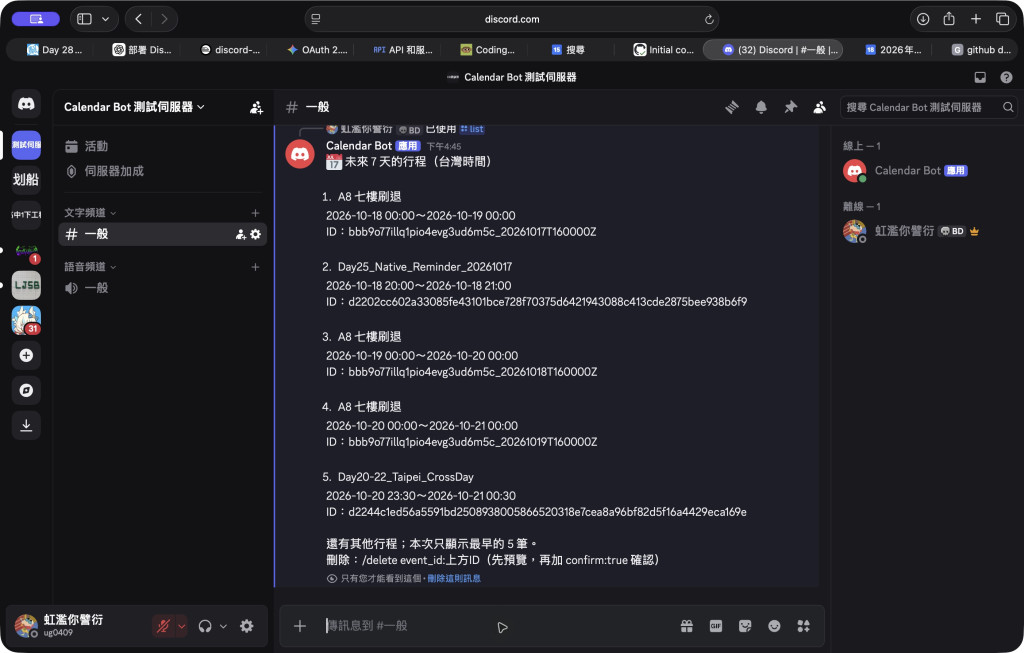This screenshot has height=653, width=1024.
Task: Join 一般 voice channel
Action: point(163,288)
